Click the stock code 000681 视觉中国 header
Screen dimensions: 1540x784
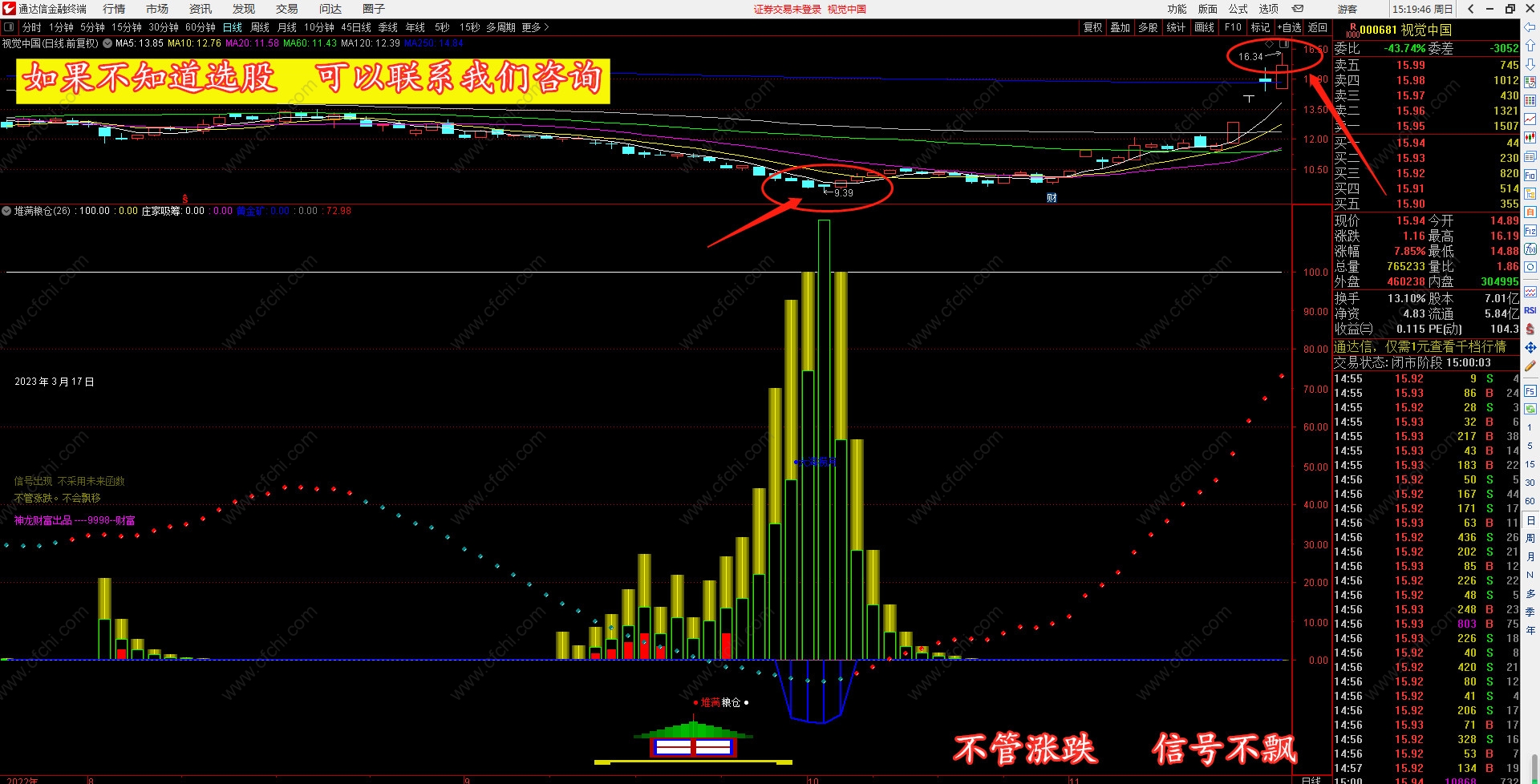pyautogui.click(x=1405, y=30)
